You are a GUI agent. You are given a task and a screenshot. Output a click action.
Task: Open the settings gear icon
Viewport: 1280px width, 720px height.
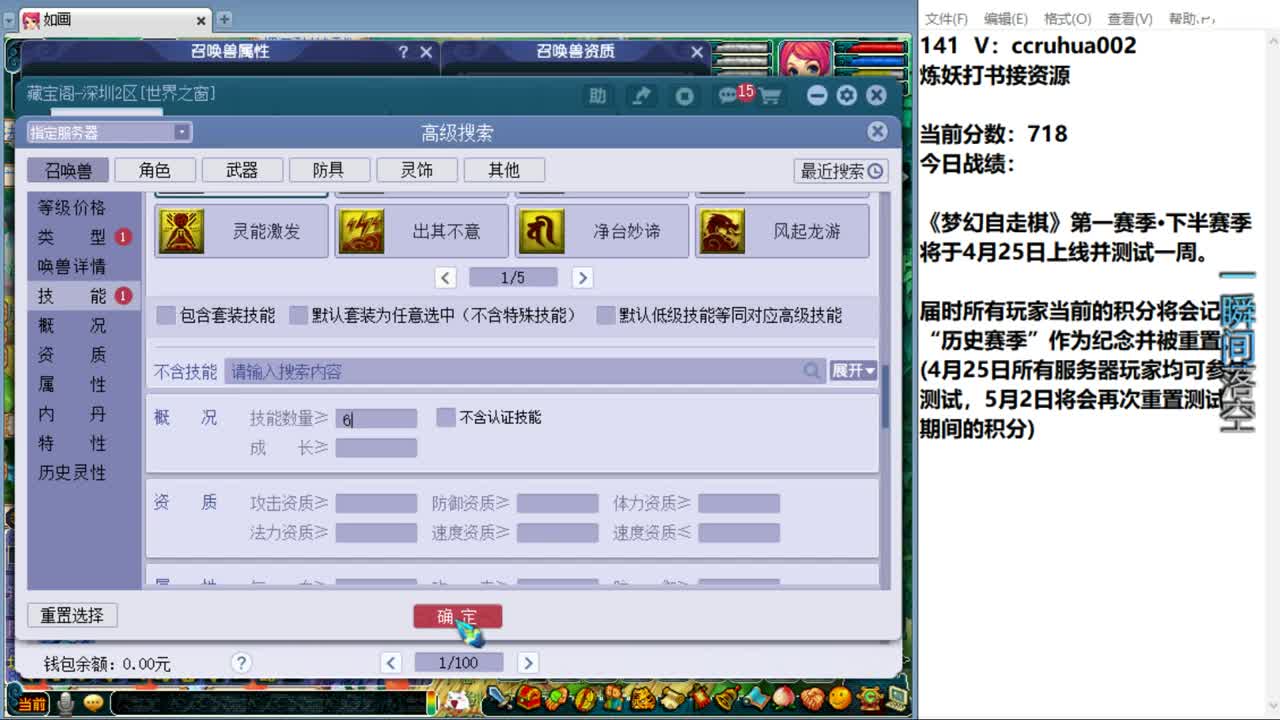[847, 95]
